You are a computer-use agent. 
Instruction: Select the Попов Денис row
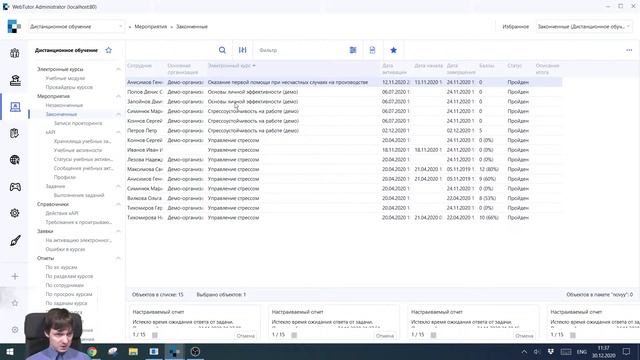[344, 92]
